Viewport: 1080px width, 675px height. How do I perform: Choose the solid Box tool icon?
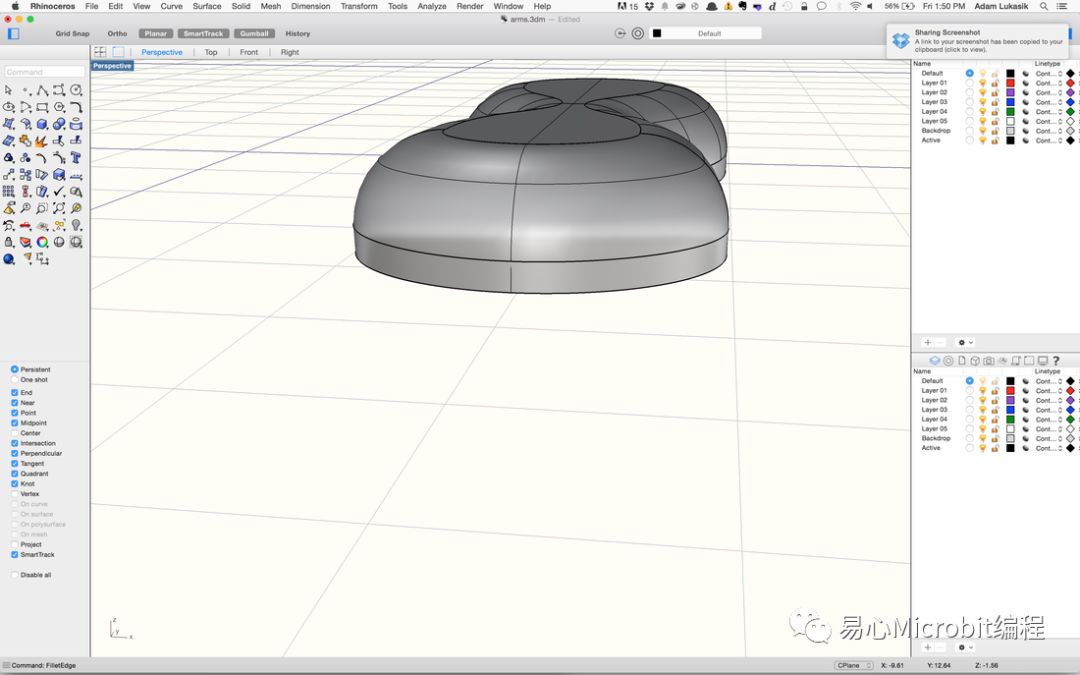point(42,124)
